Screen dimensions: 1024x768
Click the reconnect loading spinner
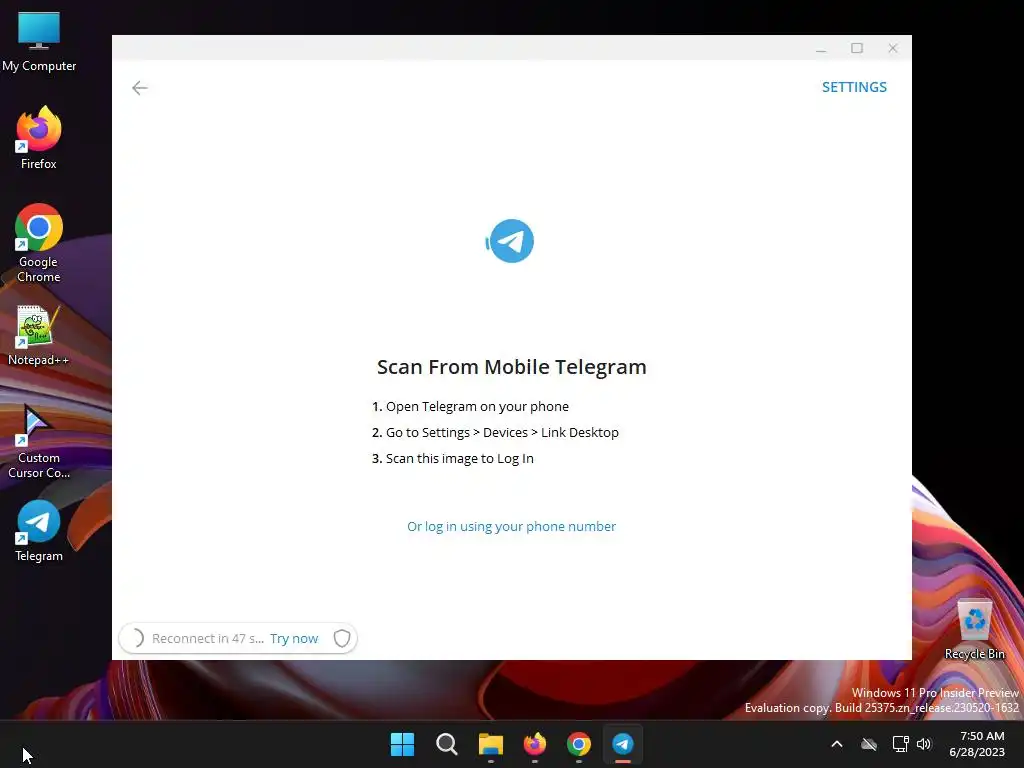[136, 638]
